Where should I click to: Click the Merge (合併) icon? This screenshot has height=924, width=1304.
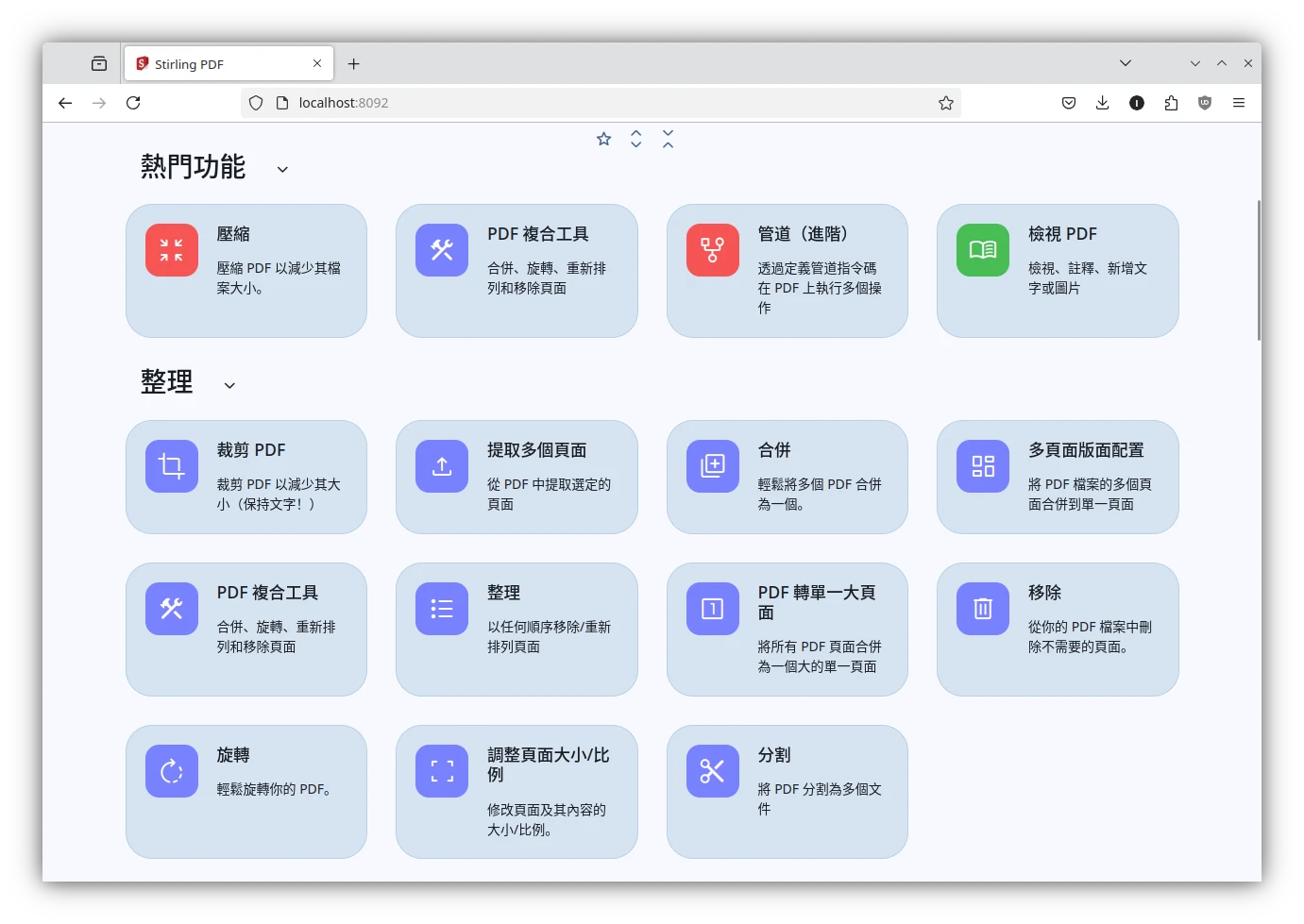pos(712,466)
